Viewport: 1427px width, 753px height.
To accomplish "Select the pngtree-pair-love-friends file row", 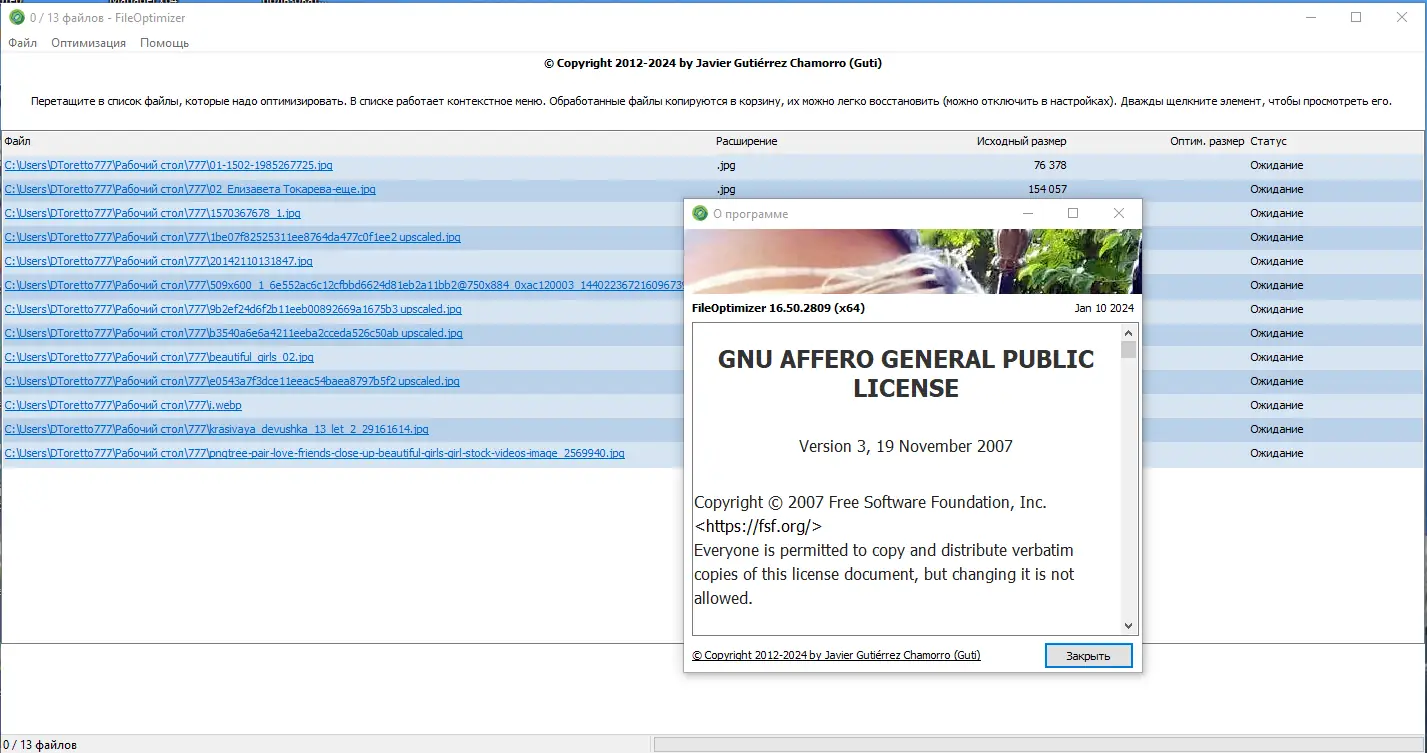I will (x=314, y=453).
